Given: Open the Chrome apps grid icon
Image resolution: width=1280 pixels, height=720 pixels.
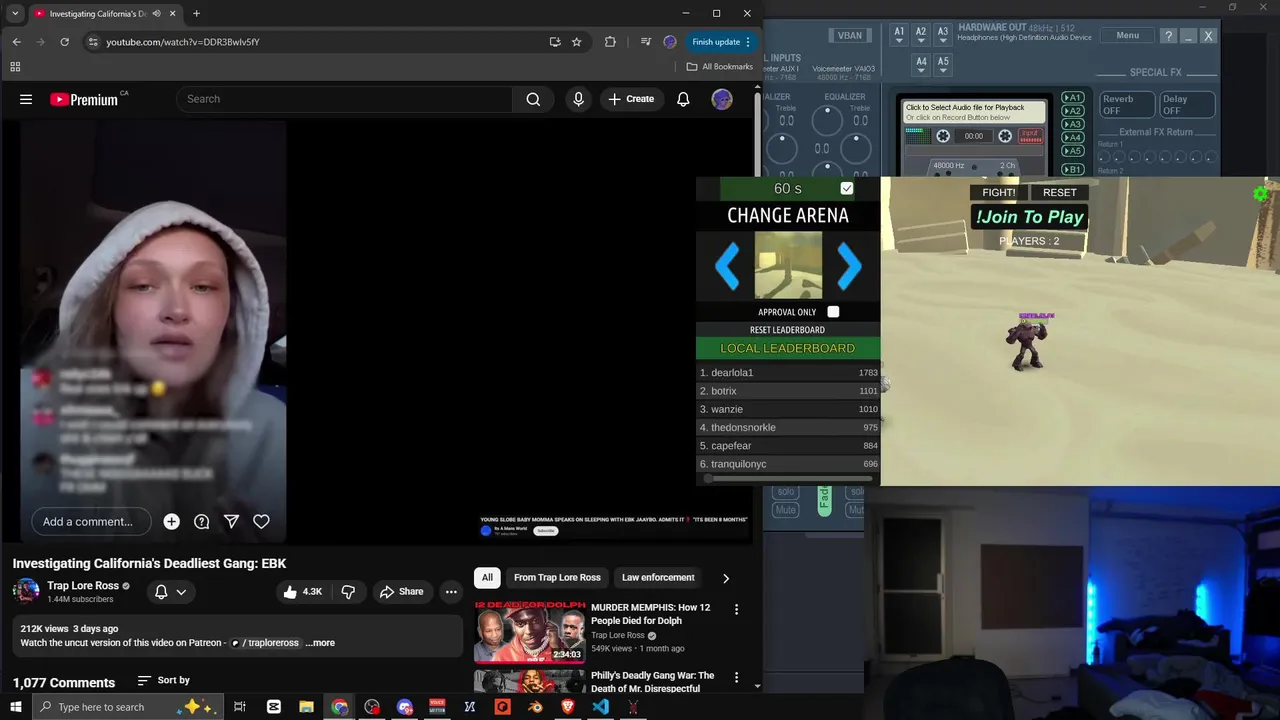Looking at the screenshot, I should (x=15, y=67).
